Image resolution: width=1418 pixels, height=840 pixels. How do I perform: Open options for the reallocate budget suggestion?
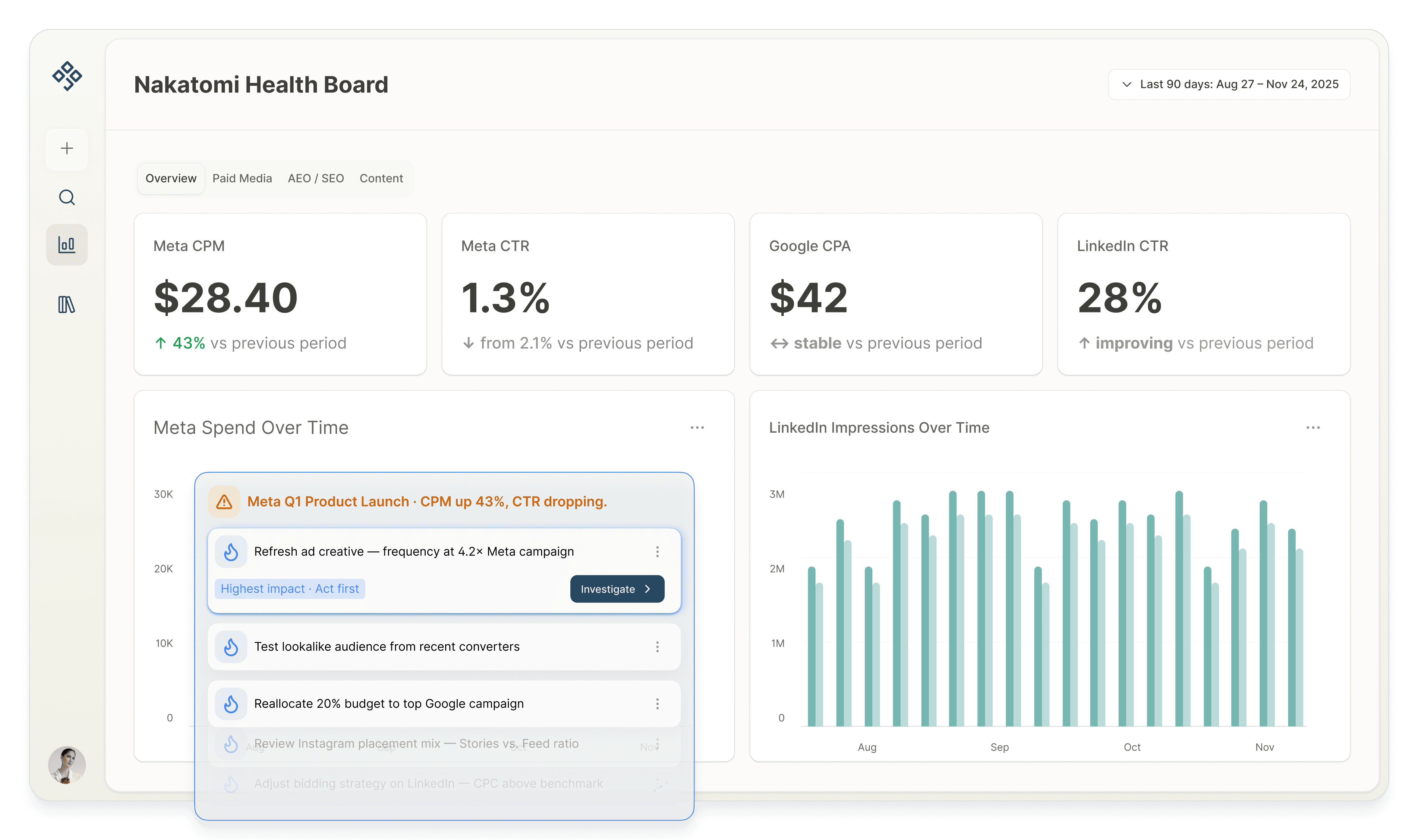coord(657,704)
